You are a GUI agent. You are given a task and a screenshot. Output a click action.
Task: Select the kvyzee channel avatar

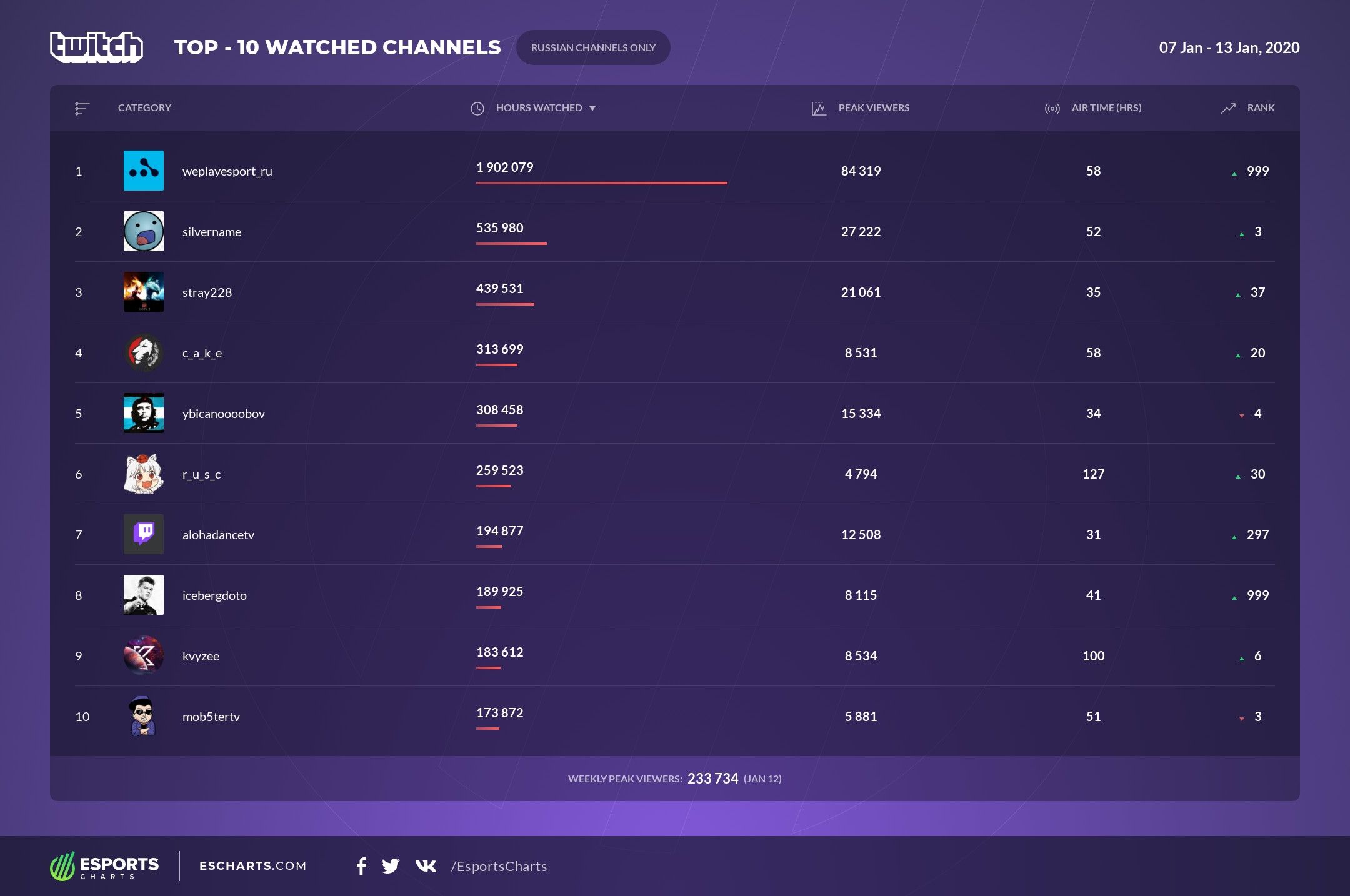[x=144, y=655]
